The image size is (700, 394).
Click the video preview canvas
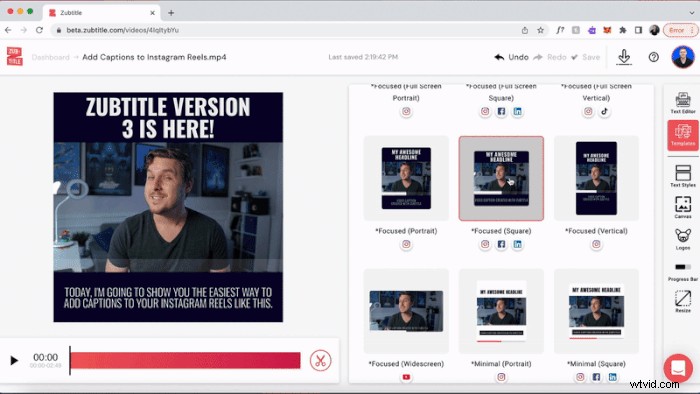168,207
